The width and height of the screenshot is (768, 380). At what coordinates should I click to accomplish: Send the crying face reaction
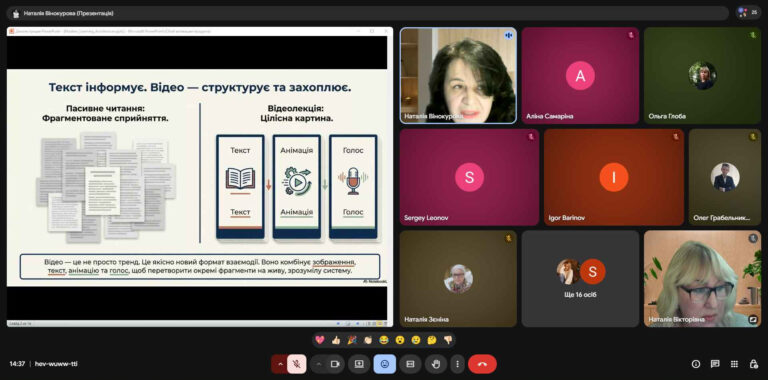(x=416, y=340)
